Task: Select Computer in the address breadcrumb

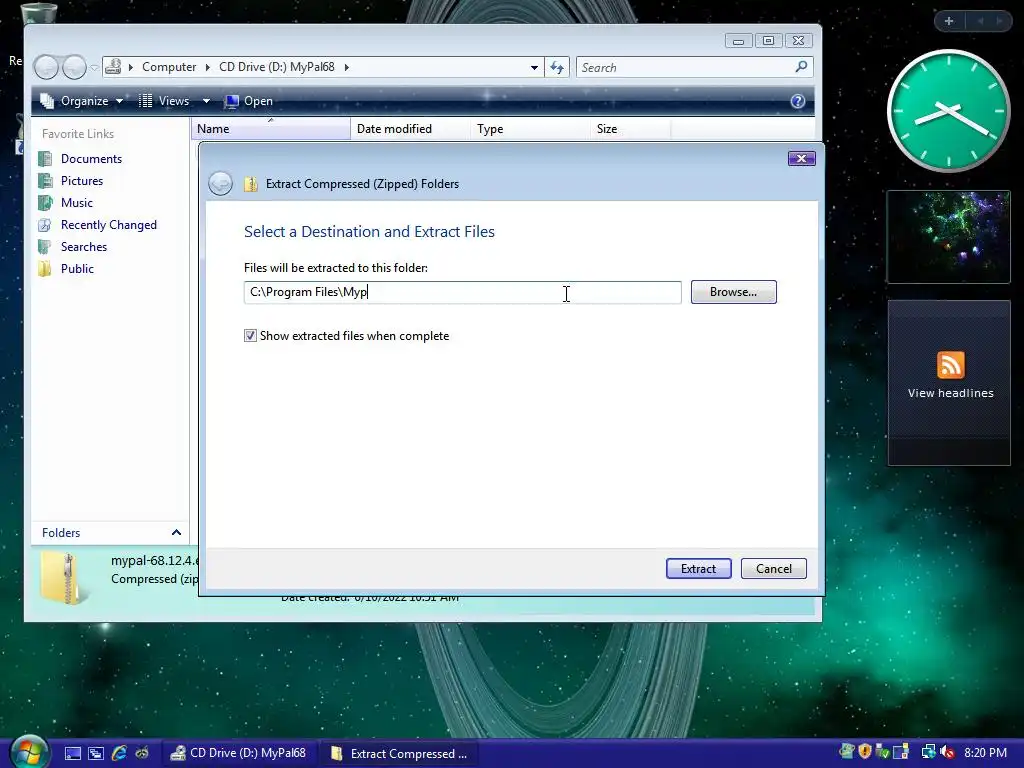Action: click(x=168, y=67)
